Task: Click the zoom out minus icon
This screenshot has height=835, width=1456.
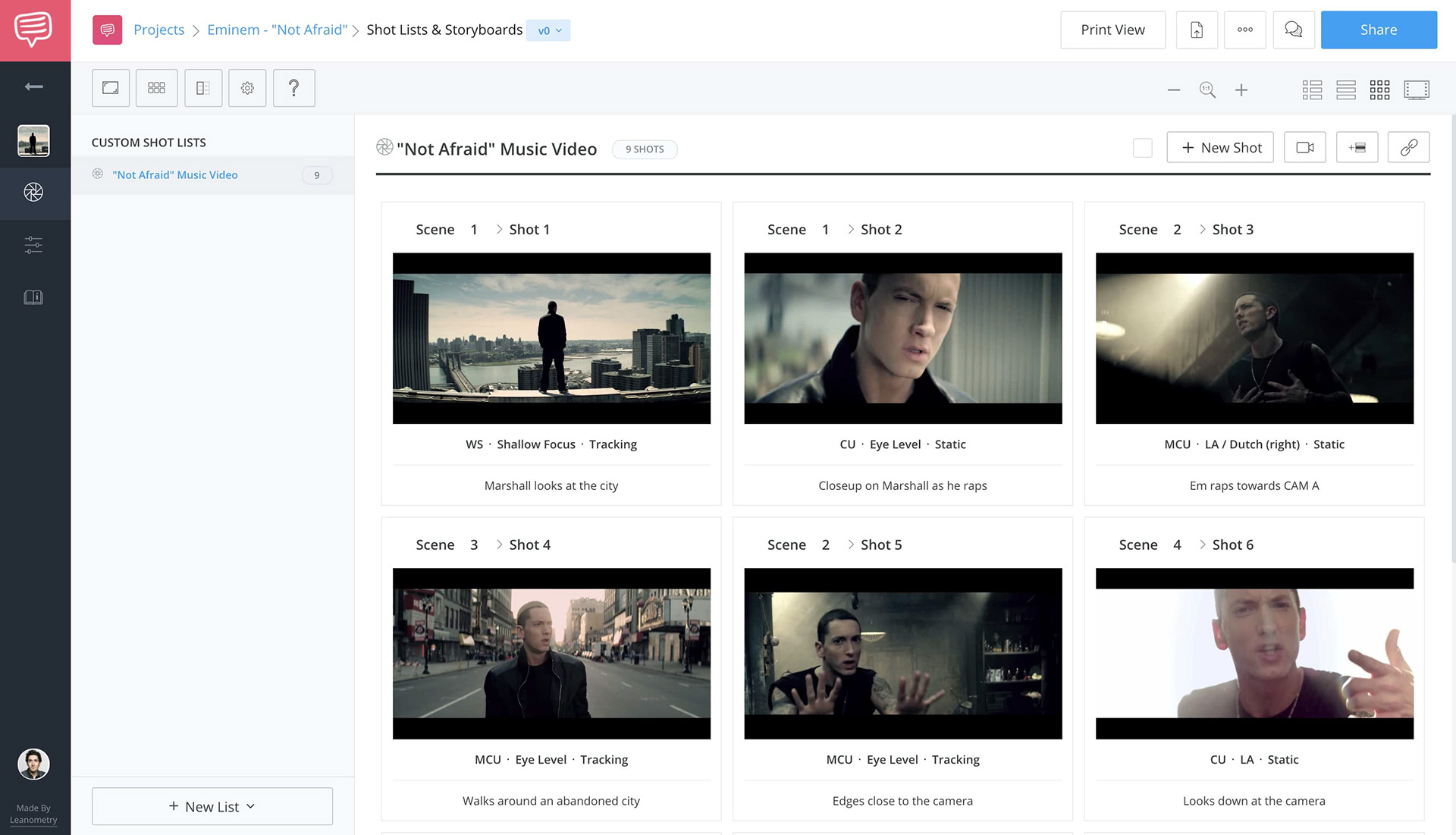Action: click(x=1174, y=90)
